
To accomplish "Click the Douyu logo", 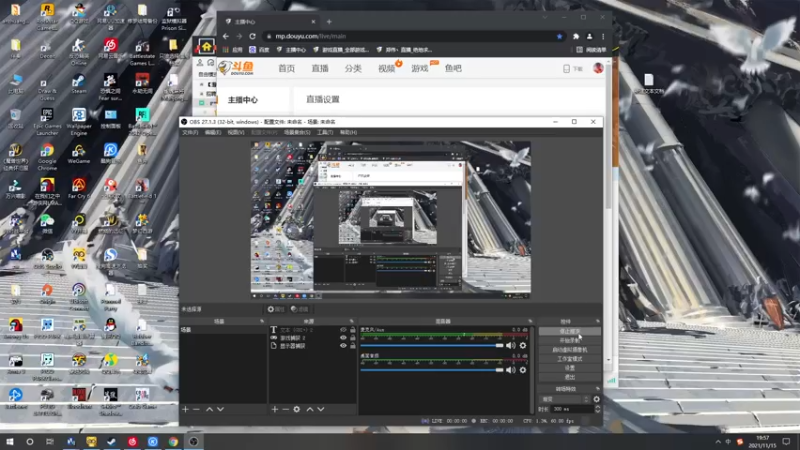I will [236, 68].
